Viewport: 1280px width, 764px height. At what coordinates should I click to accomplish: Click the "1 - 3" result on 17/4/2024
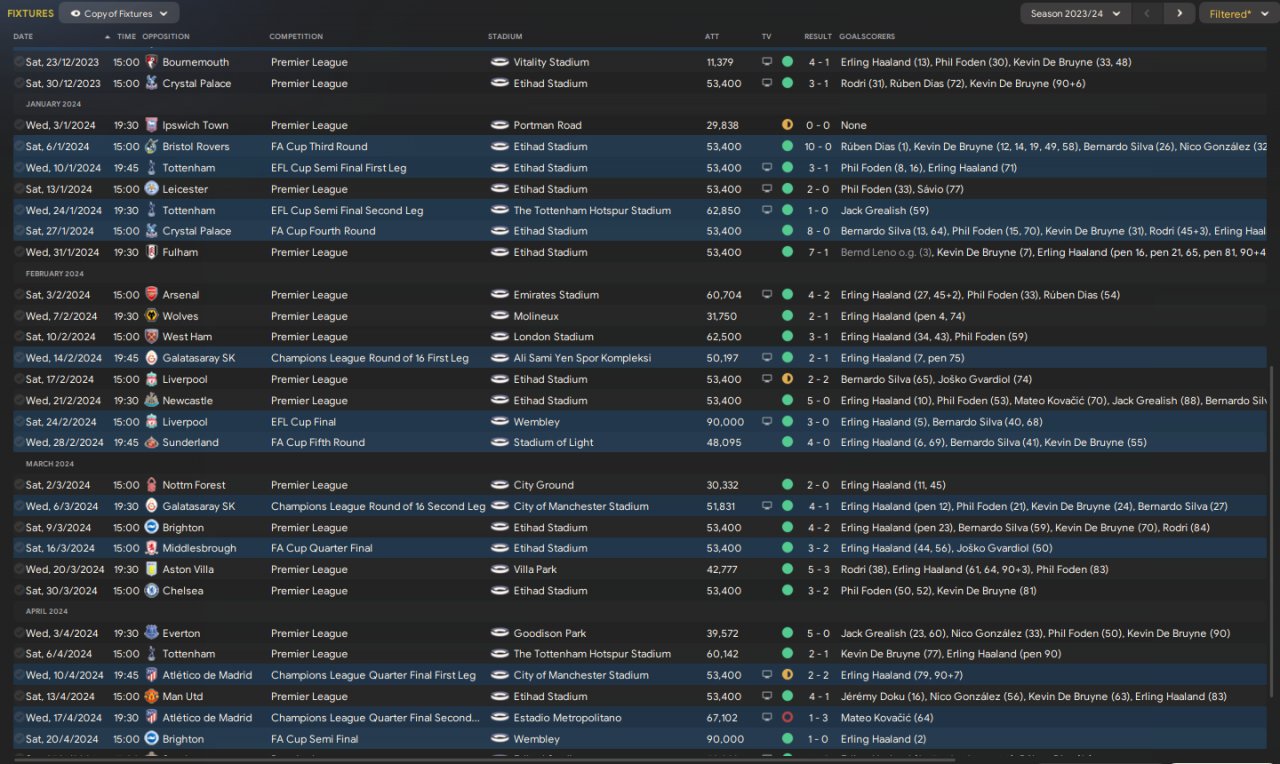click(x=818, y=718)
